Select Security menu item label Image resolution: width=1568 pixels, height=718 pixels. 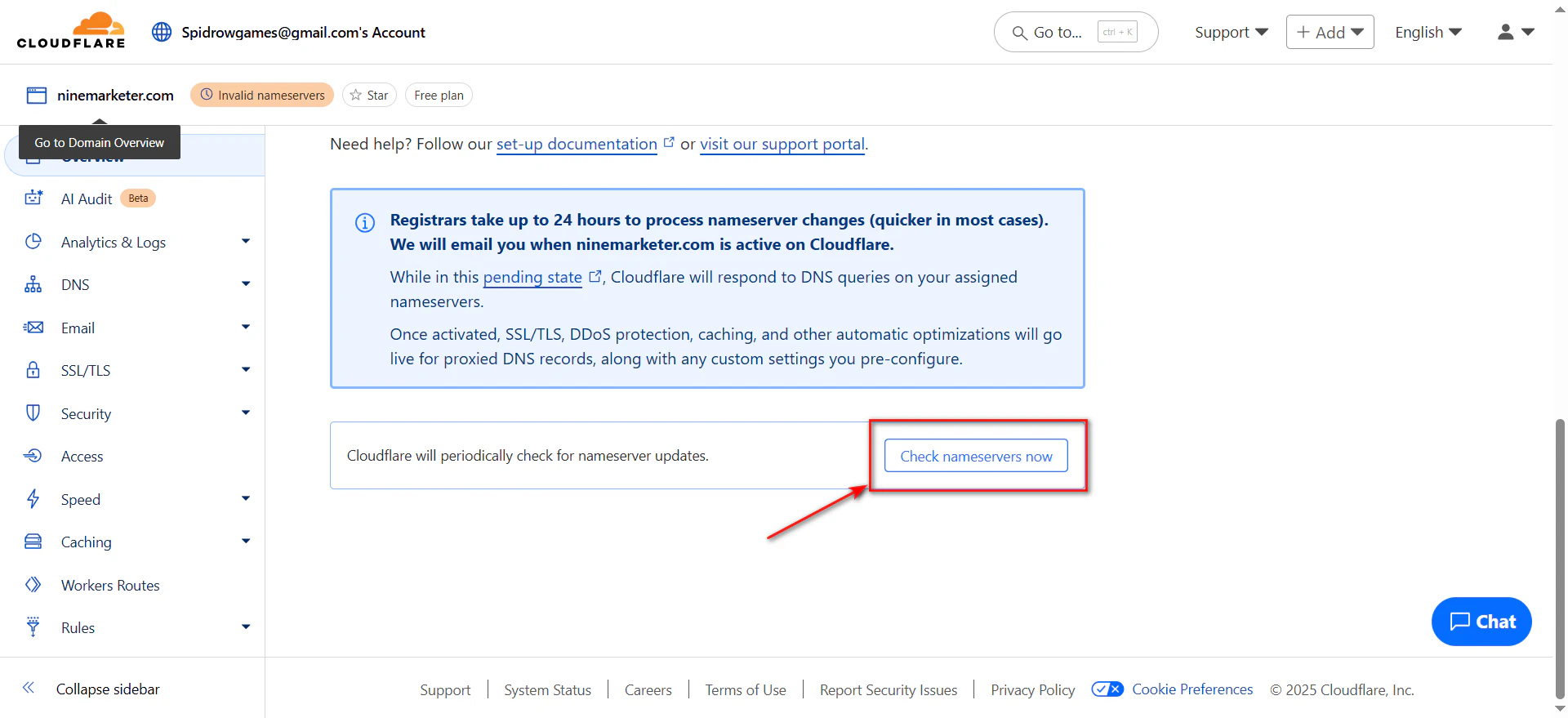tap(86, 413)
